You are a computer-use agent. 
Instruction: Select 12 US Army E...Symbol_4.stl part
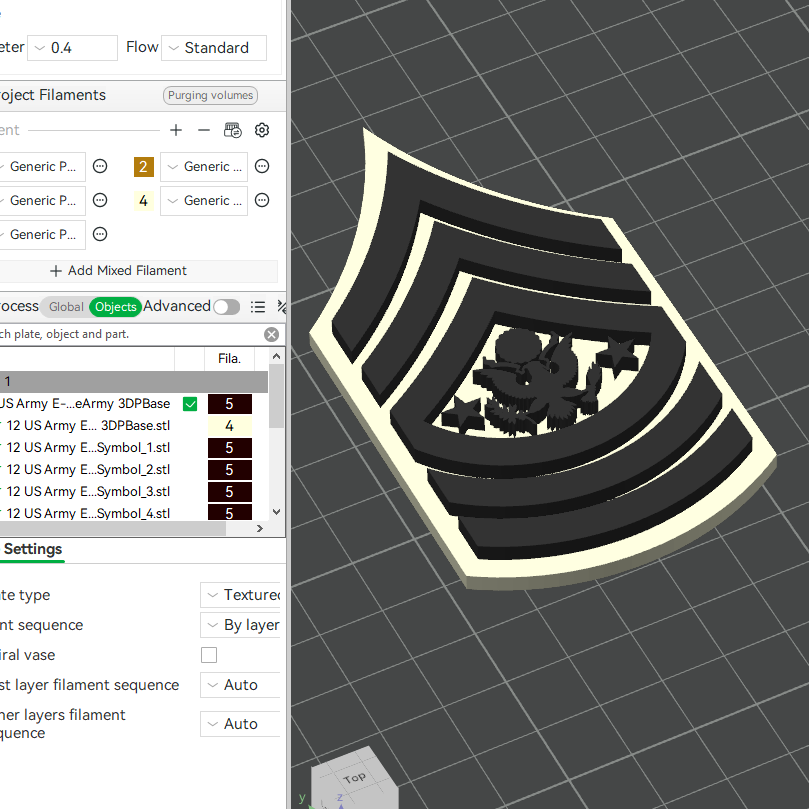coord(88,513)
